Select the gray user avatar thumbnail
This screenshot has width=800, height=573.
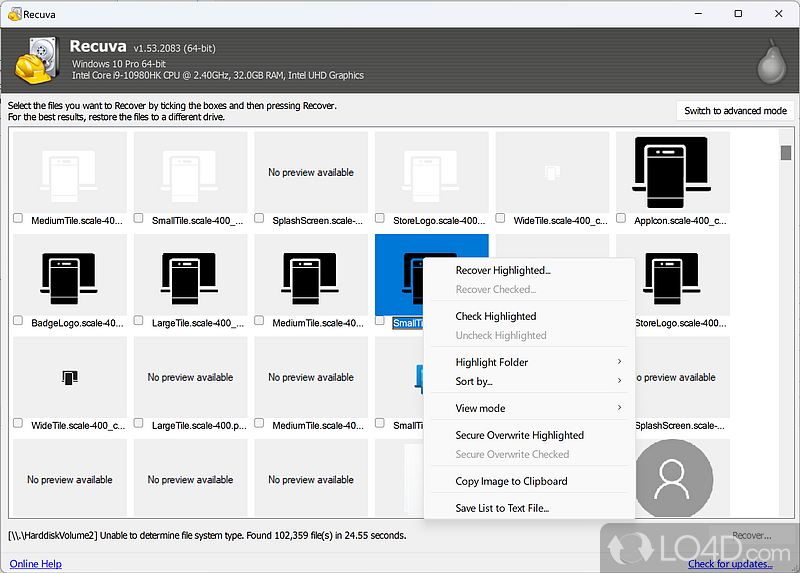tap(673, 478)
